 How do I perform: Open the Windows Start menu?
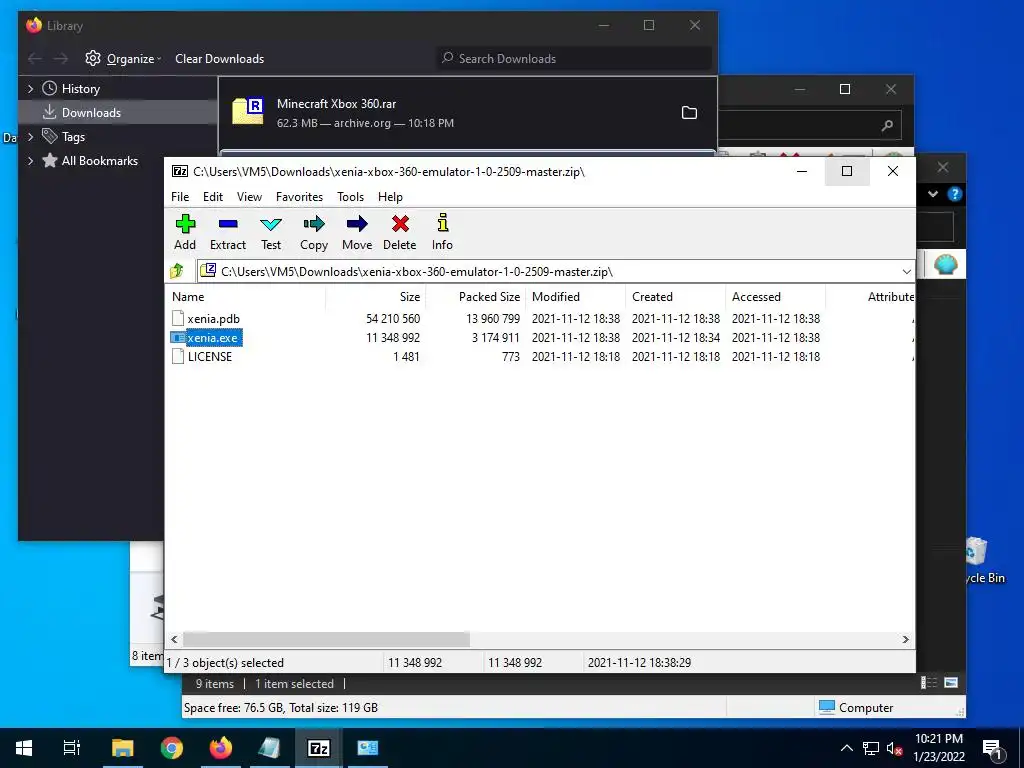pyautogui.click(x=24, y=748)
